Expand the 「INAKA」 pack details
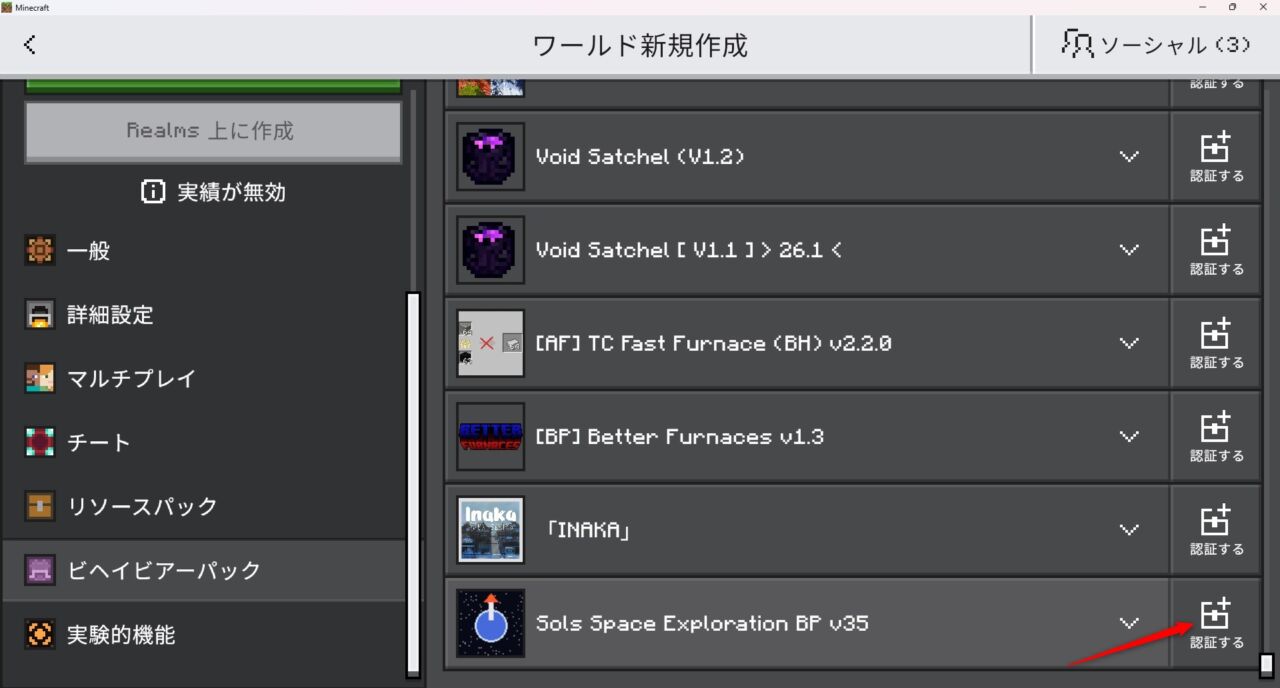This screenshot has width=1280, height=688. [1129, 530]
